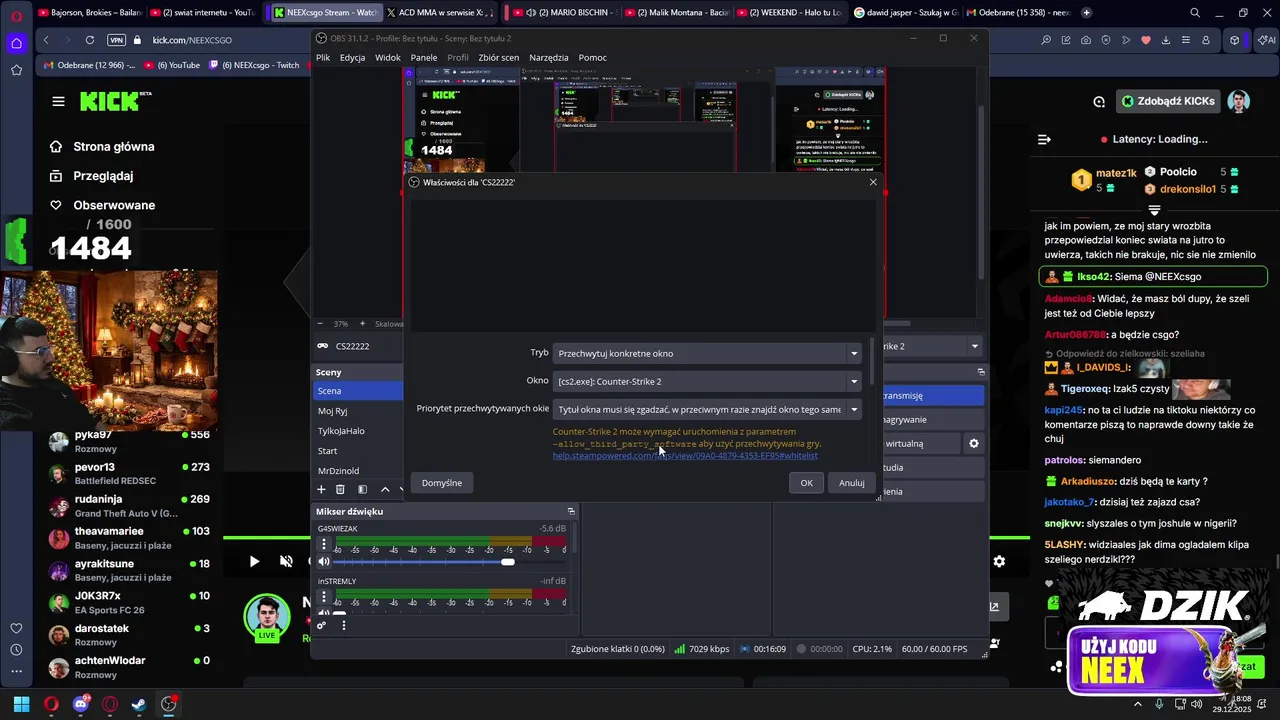The height and width of the screenshot is (720, 1280).
Task: Open advanced audio properties gears icon
Action: click(321, 625)
